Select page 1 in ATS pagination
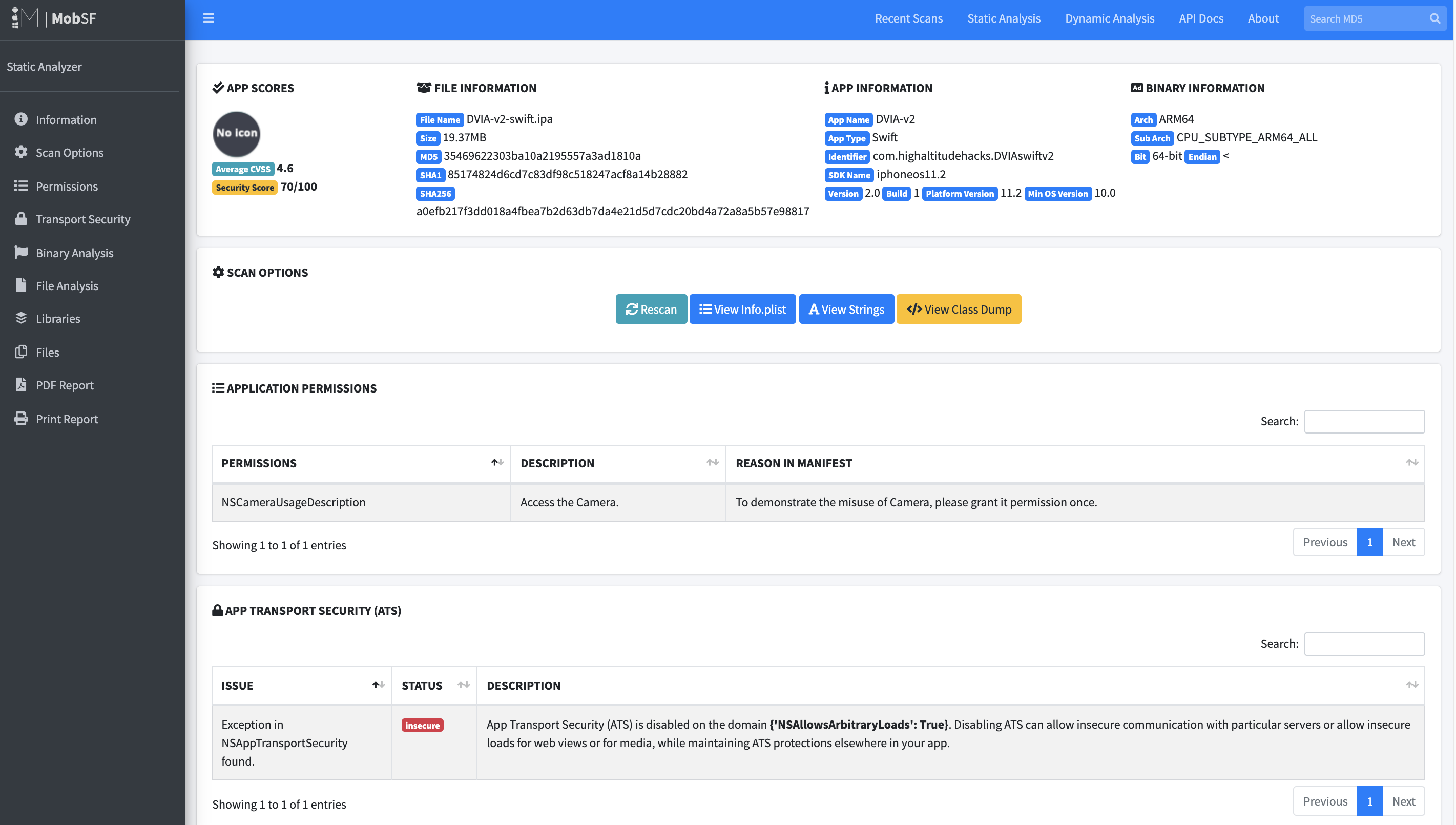1456x825 pixels. pyautogui.click(x=1369, y=800)
